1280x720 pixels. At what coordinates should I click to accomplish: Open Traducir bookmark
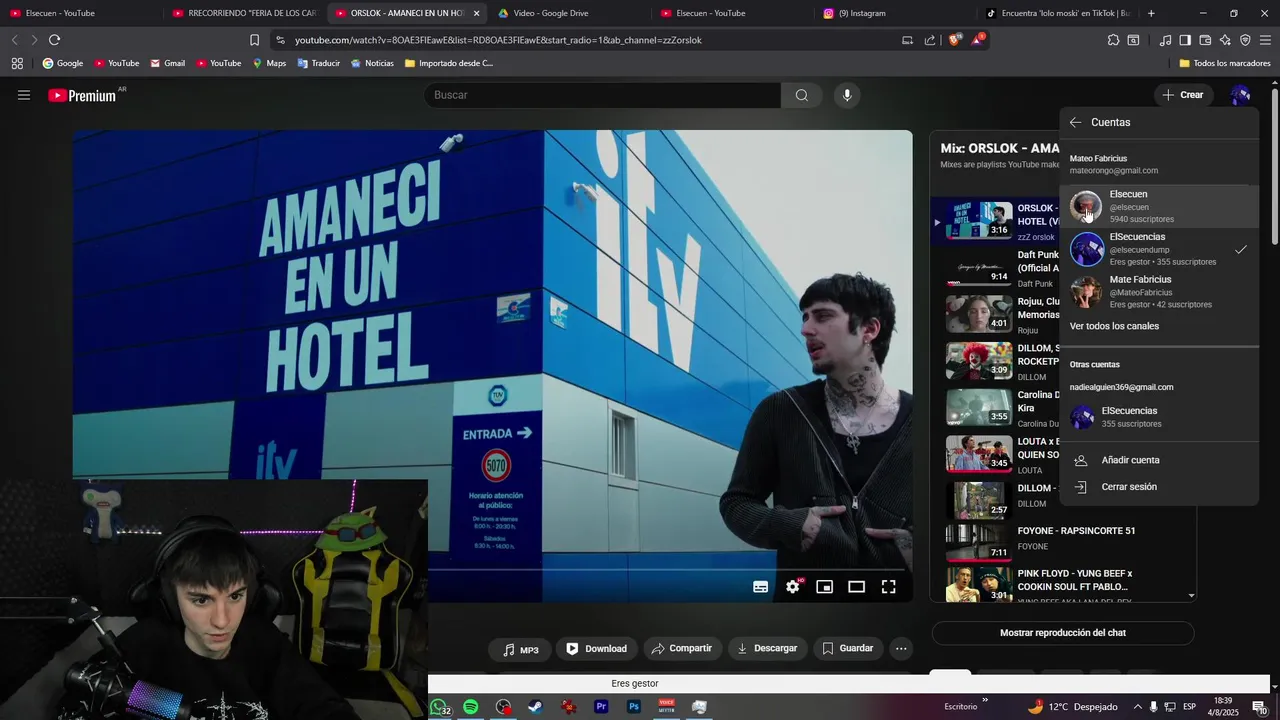point(318,63)
